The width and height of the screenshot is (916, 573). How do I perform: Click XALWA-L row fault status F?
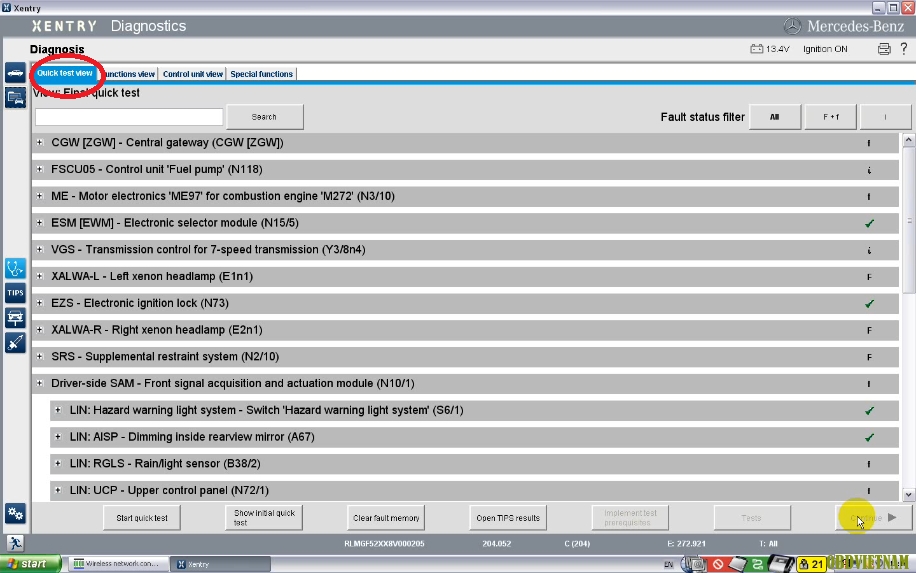(869, 277)
